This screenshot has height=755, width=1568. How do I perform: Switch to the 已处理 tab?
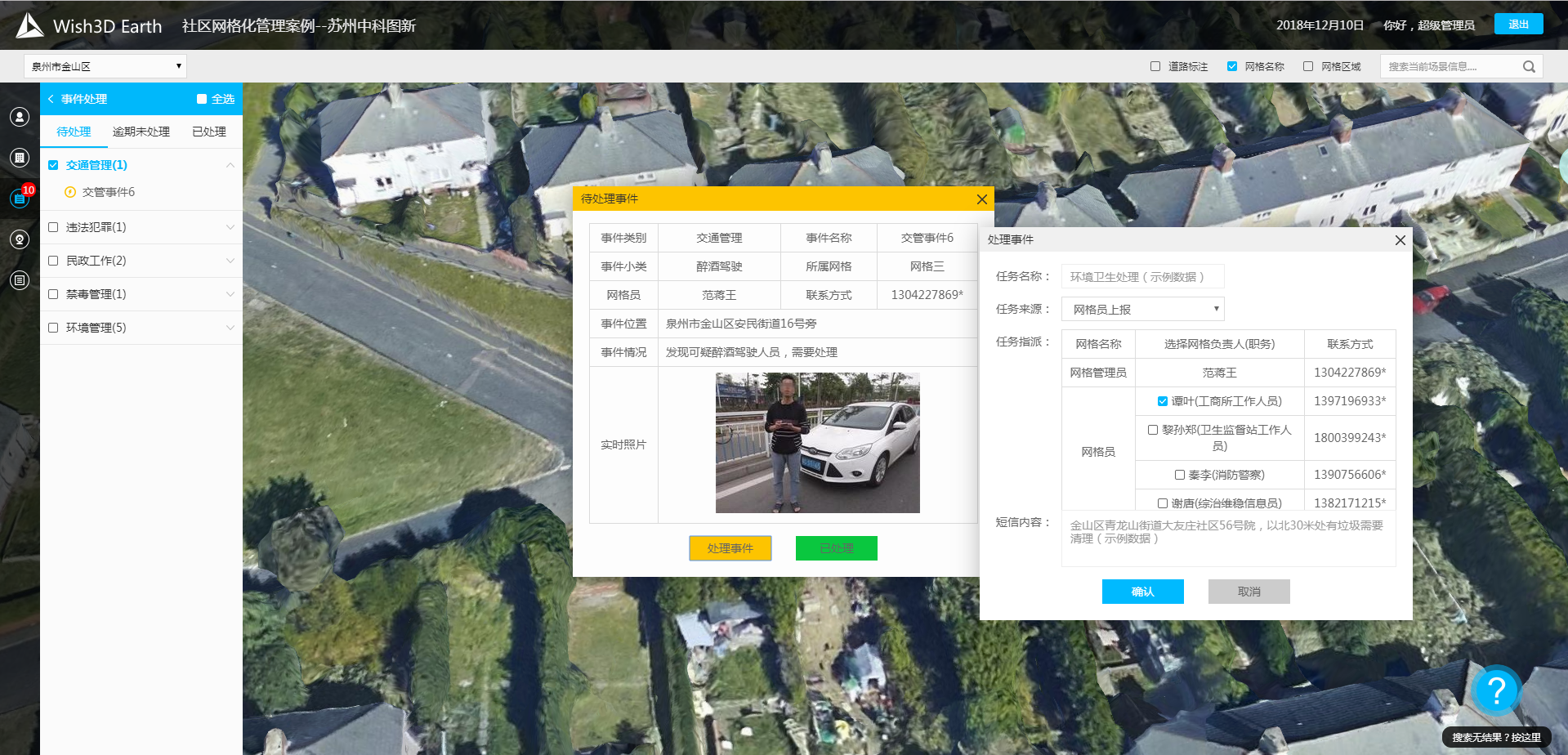[209, 132]
